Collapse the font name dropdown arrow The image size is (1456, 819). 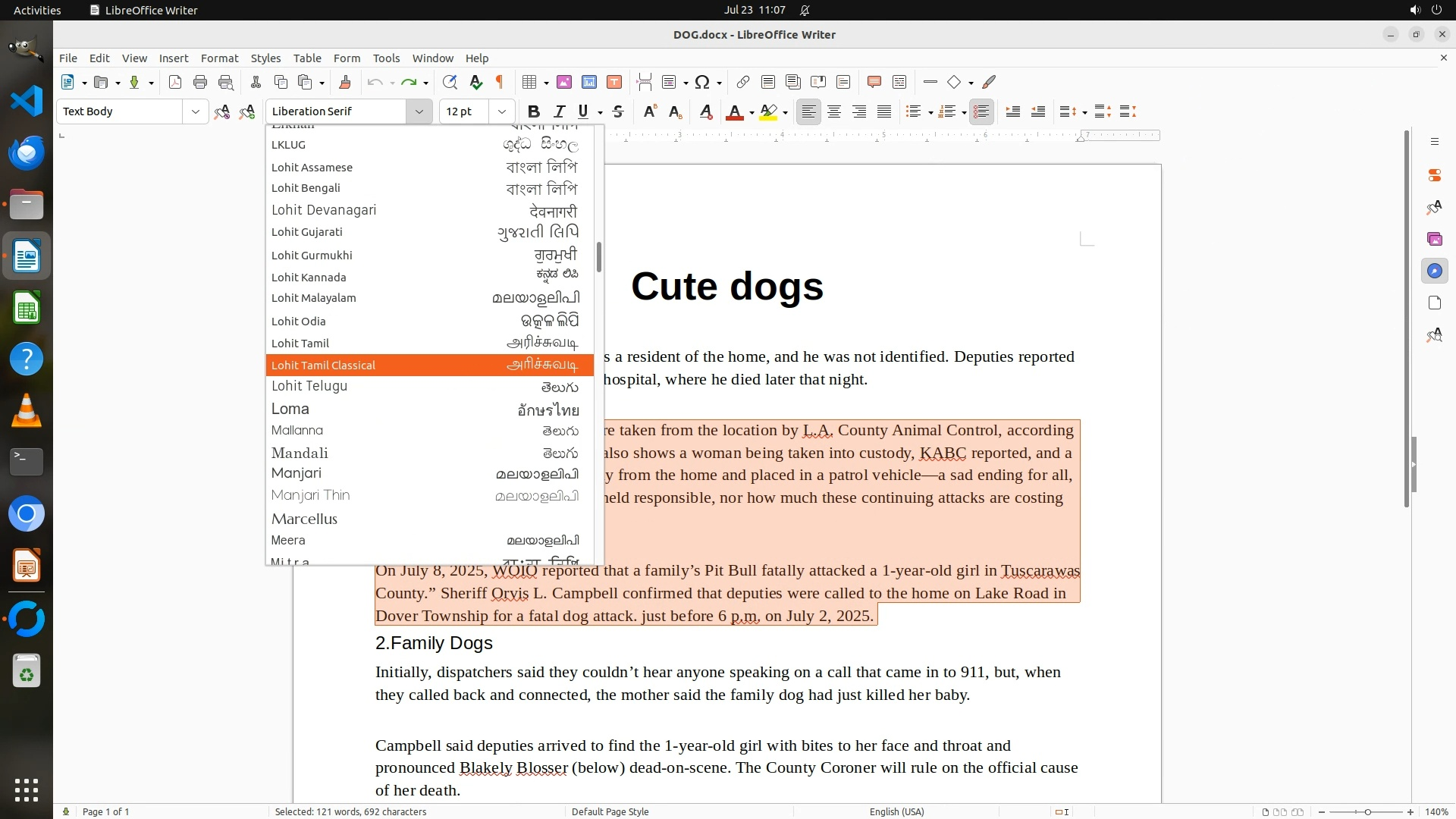coord(419,112)
